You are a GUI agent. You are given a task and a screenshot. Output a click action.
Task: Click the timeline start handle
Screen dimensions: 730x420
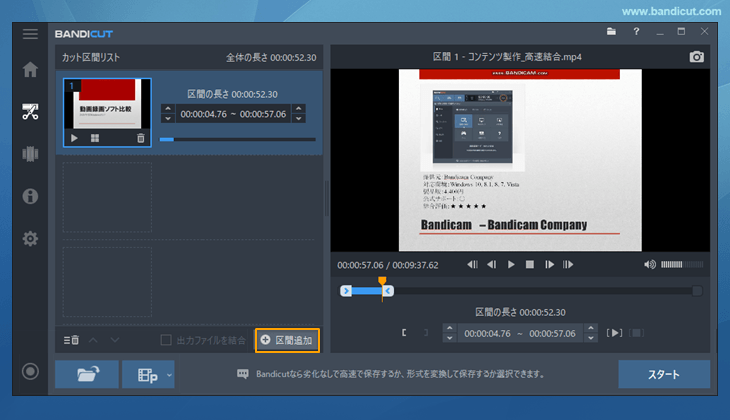click(x=345, y=291)
